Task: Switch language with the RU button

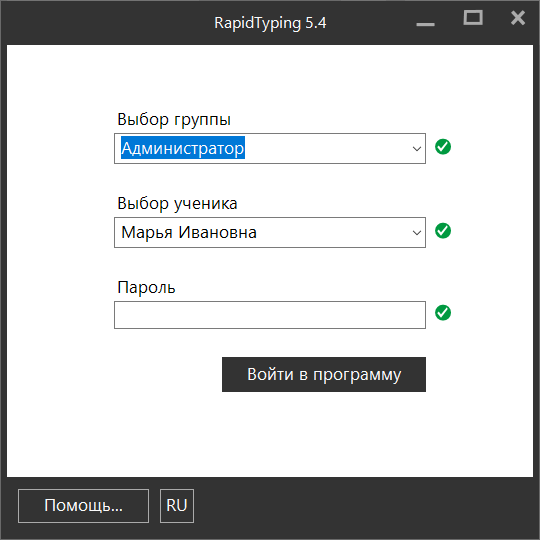Action: pos(177,506)
